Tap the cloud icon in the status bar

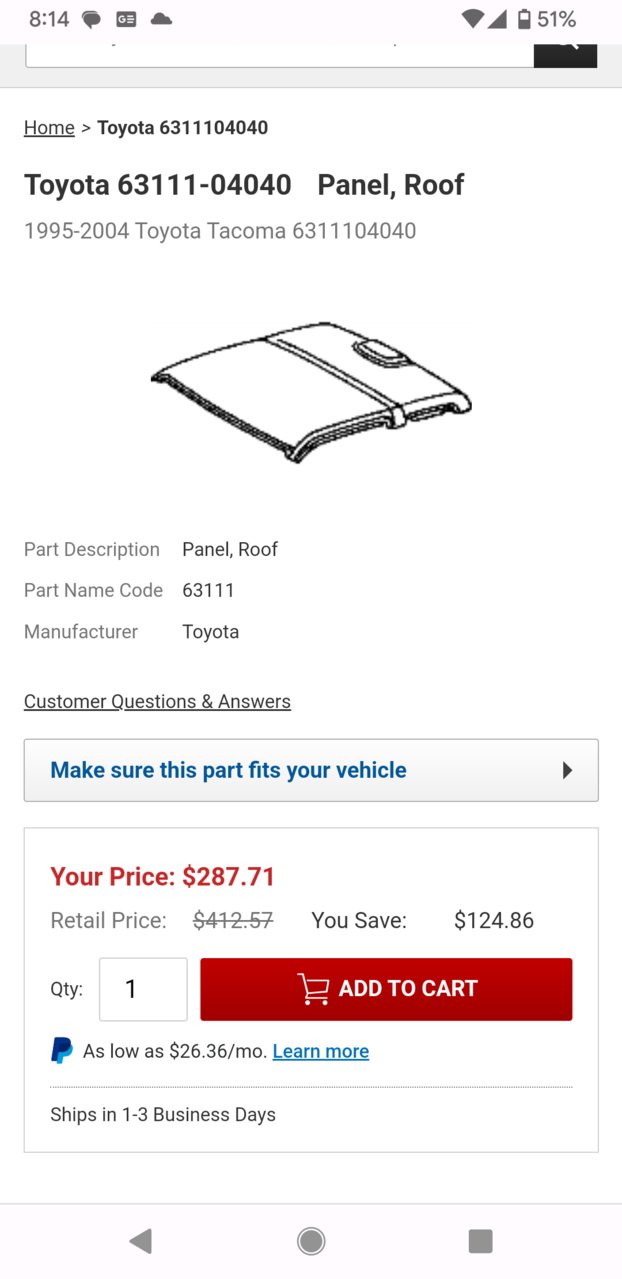pos(160,19)
